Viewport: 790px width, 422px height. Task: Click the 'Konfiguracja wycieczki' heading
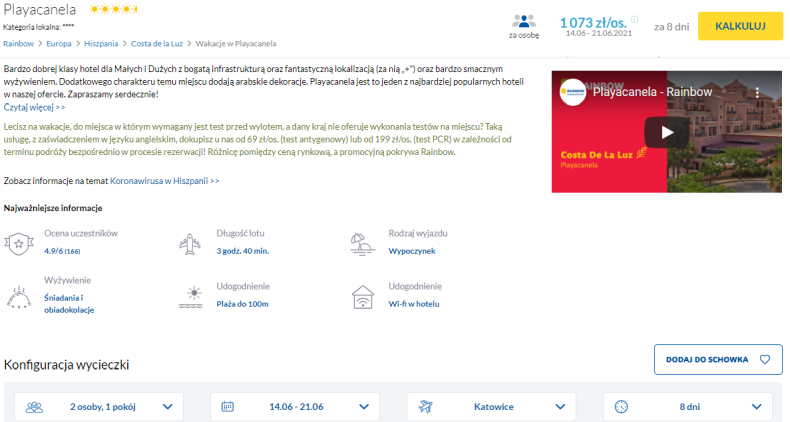[67, 365]
